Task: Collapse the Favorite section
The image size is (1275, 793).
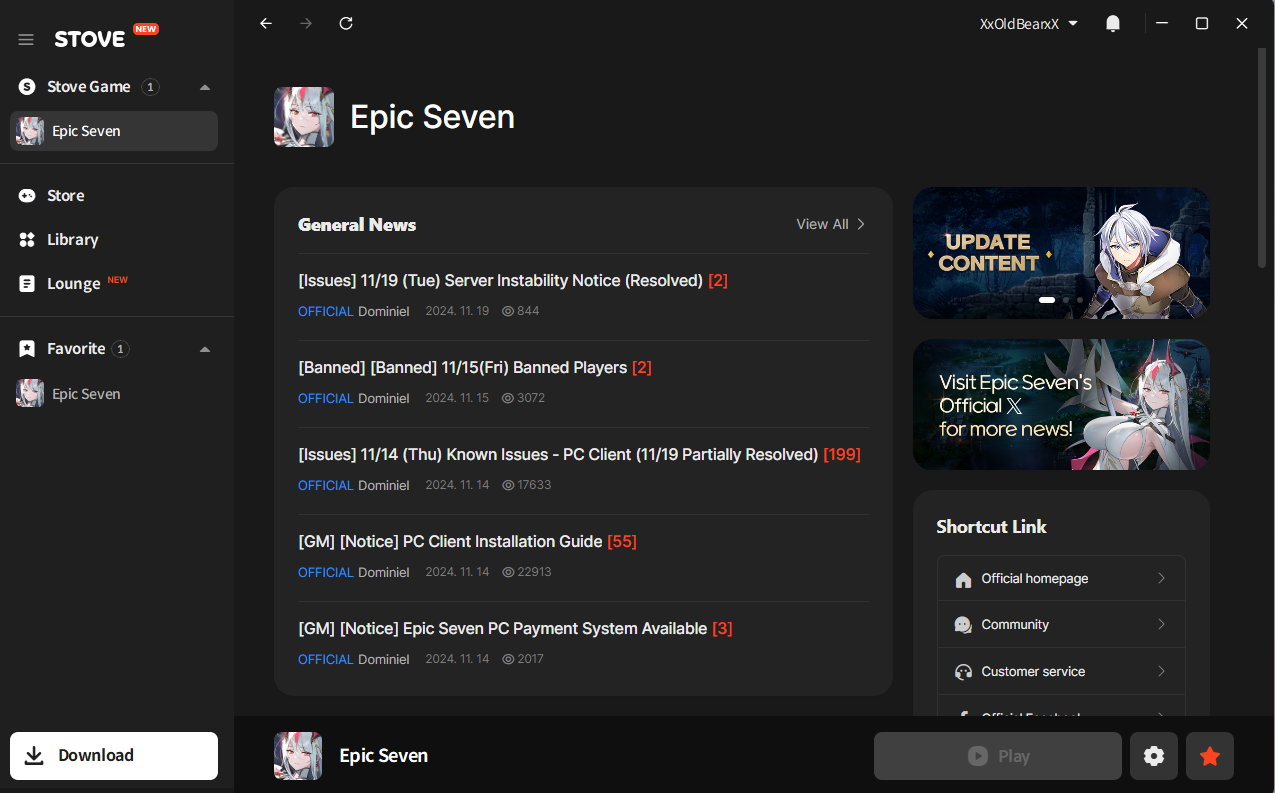Action: [x=205, y=349]
